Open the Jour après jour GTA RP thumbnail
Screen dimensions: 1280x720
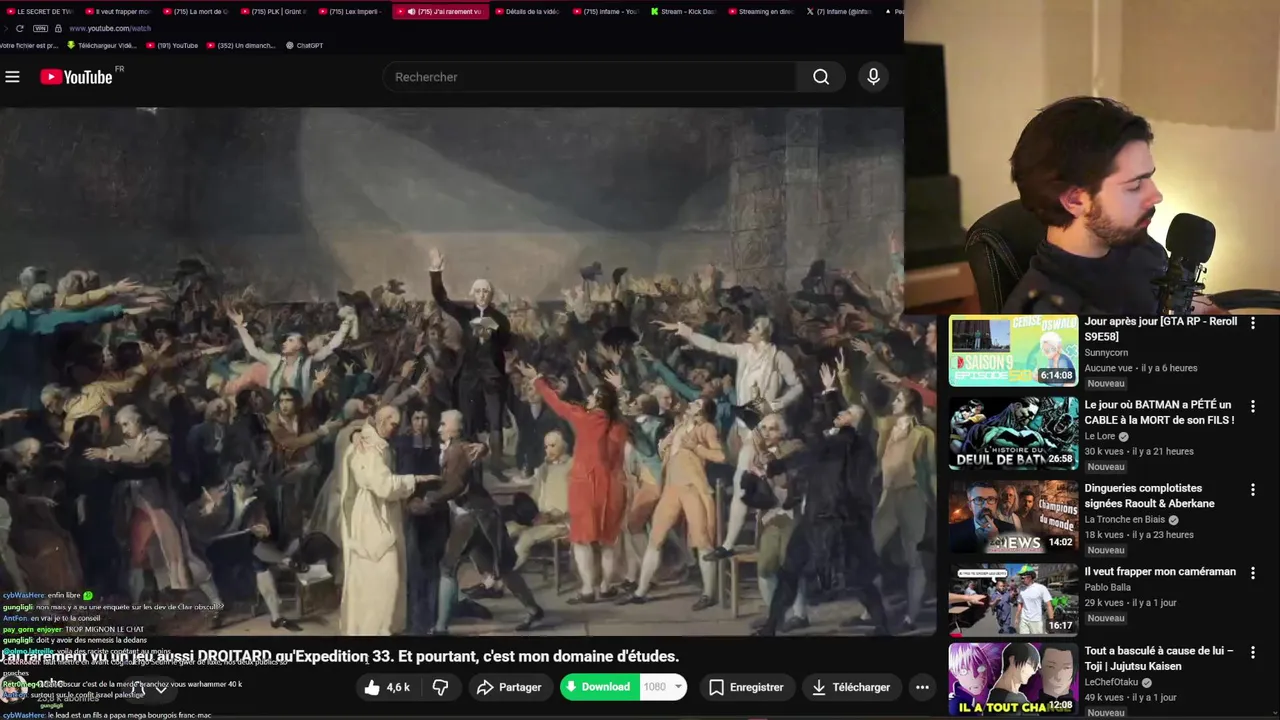pyautogui.click(x=1013, y=351)
